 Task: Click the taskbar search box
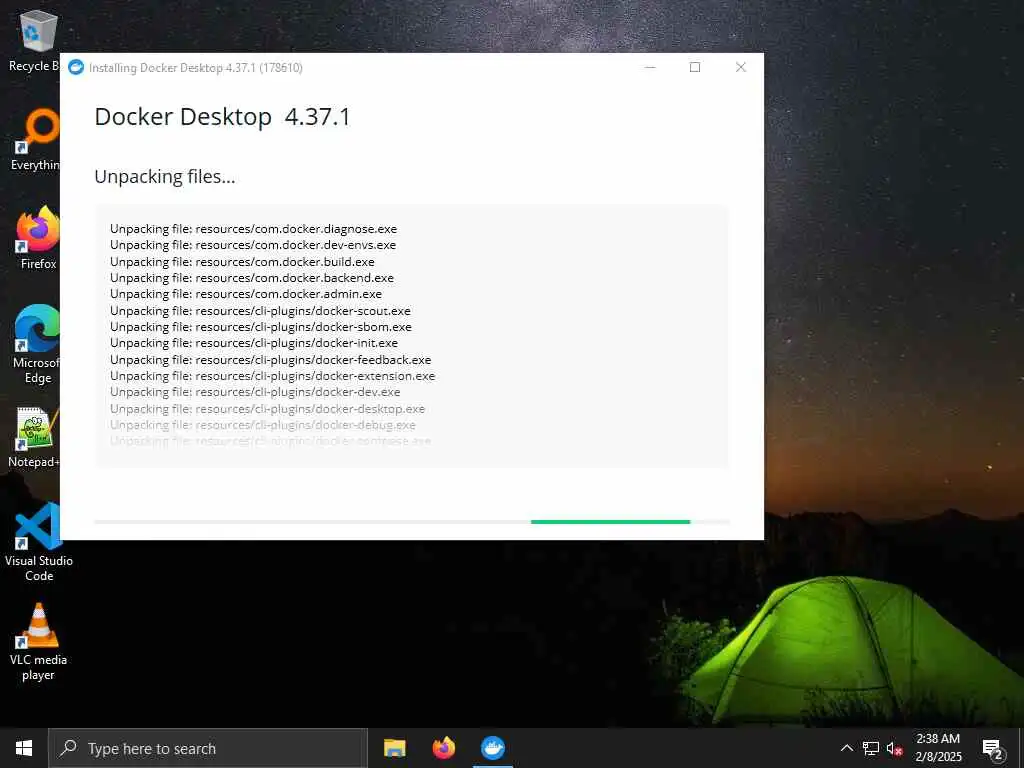click(208, 748)
